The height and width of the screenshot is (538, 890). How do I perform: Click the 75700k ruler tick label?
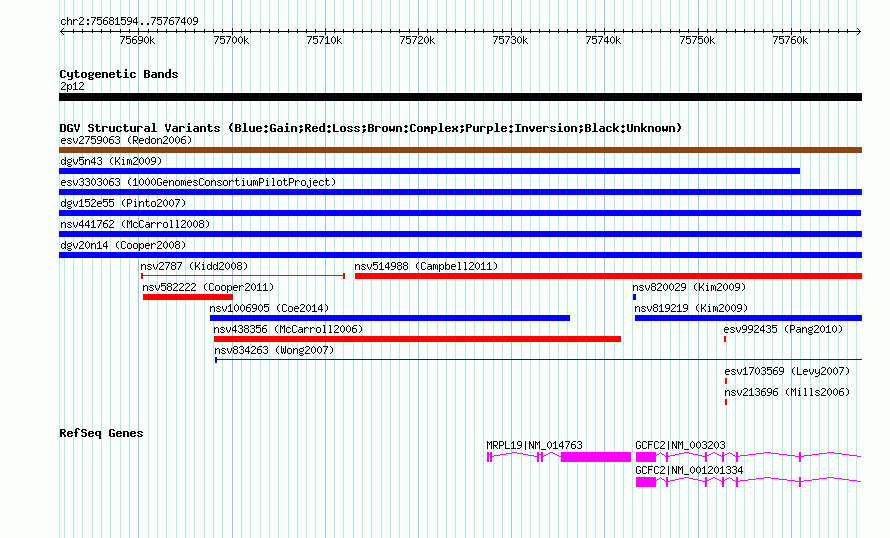click(x=231, y=40)
